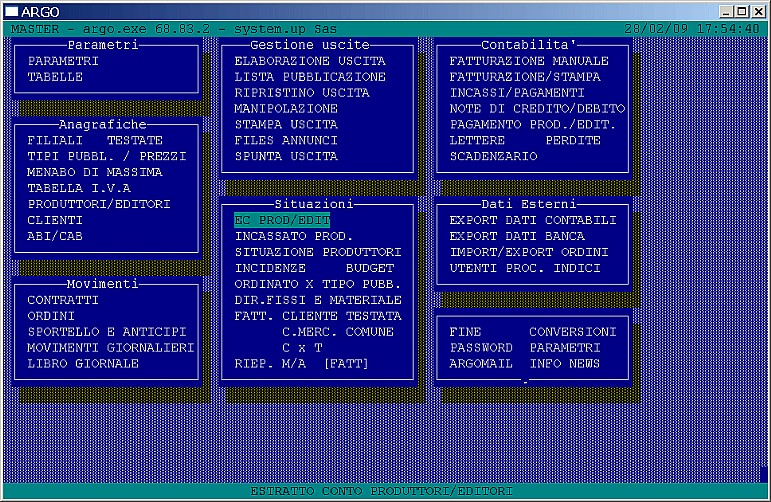Viewport: 771px width, 502px height.
Task: Open INFO NEWS entry
Action: (x=564, y=364)
